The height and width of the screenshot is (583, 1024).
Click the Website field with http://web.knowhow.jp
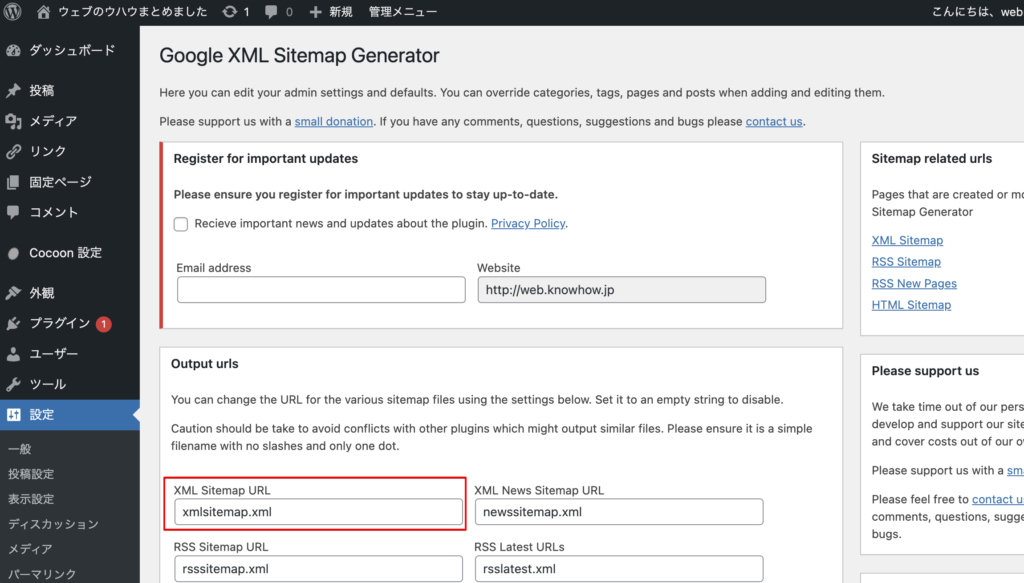(622, 290)
